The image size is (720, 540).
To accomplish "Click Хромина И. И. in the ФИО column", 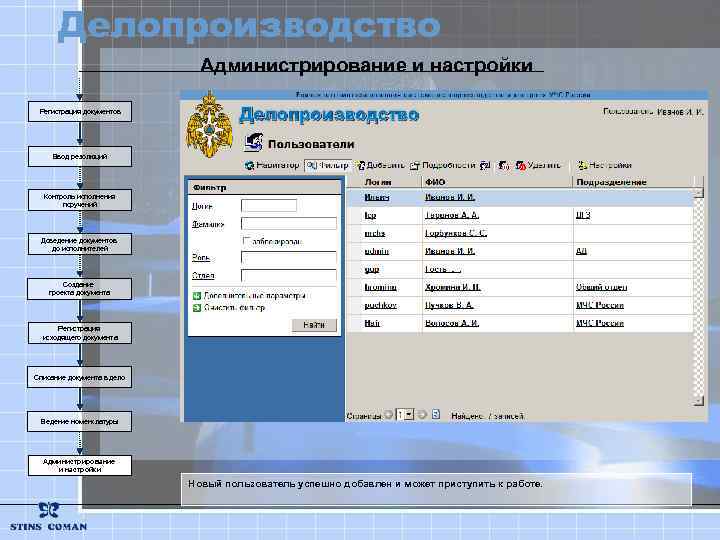I will point(453,287).
